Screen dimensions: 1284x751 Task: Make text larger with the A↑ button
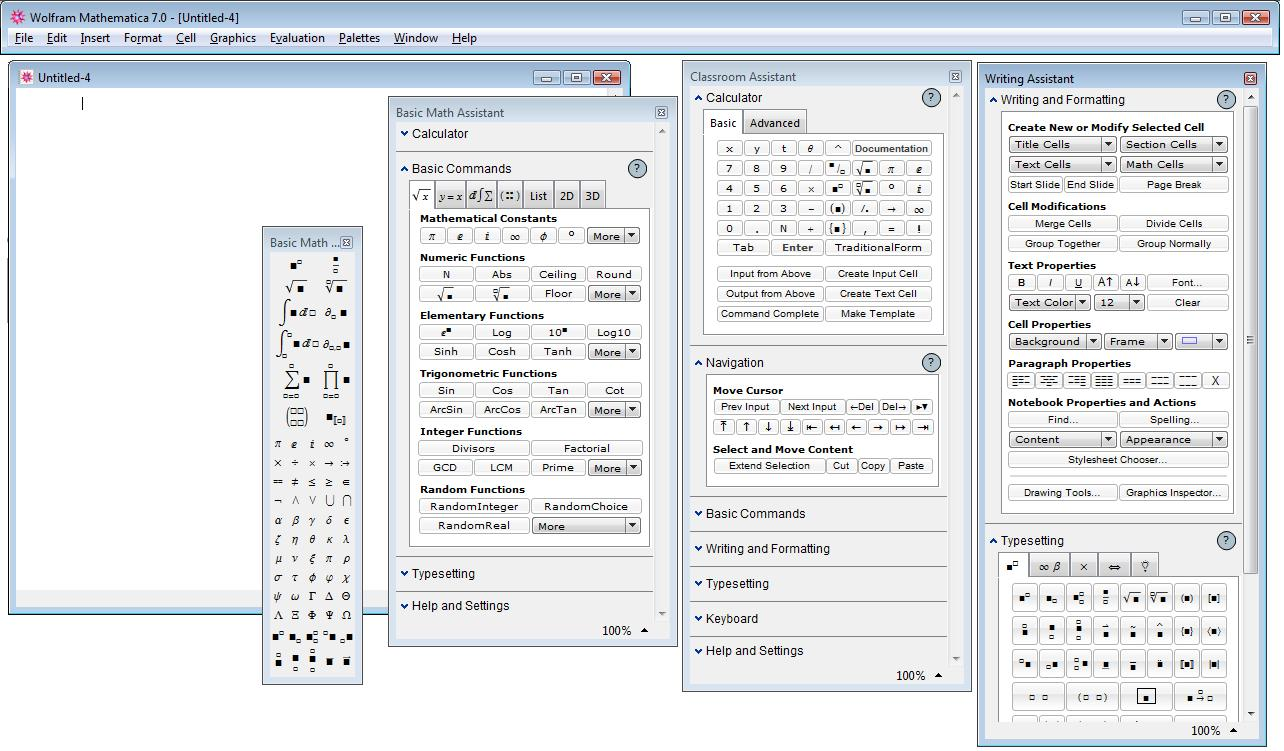1105,283
